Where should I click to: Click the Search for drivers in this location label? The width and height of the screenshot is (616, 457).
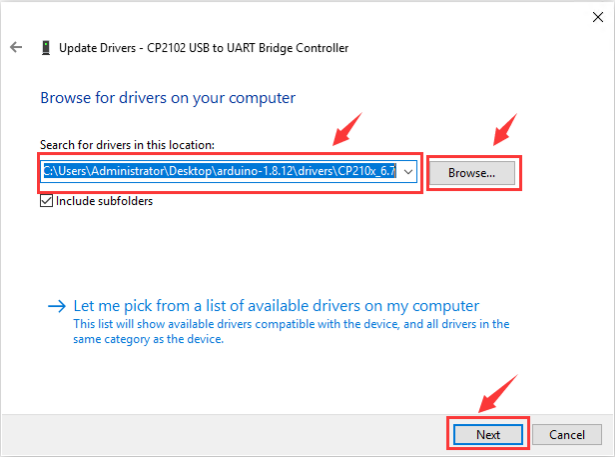click(x=127, y=146)
